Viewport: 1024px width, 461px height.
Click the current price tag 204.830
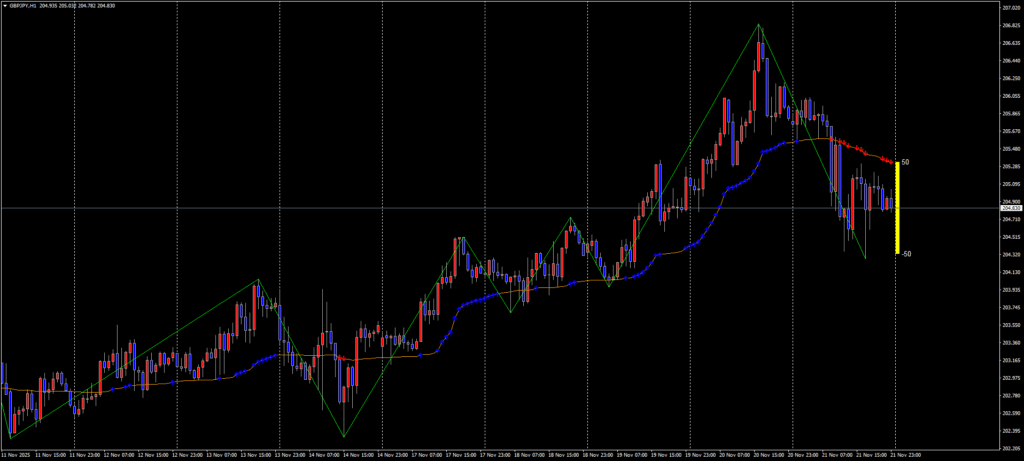pos(1009,208)
